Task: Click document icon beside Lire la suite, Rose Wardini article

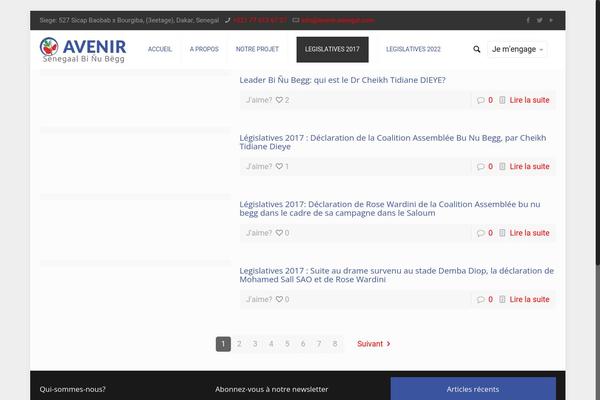Action: (502, 233)
